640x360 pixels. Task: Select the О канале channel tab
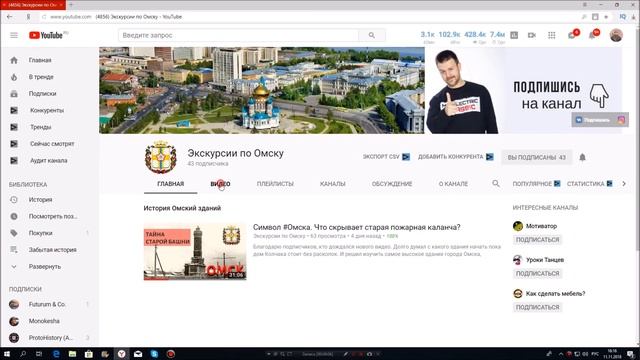(x=453, y=184)
